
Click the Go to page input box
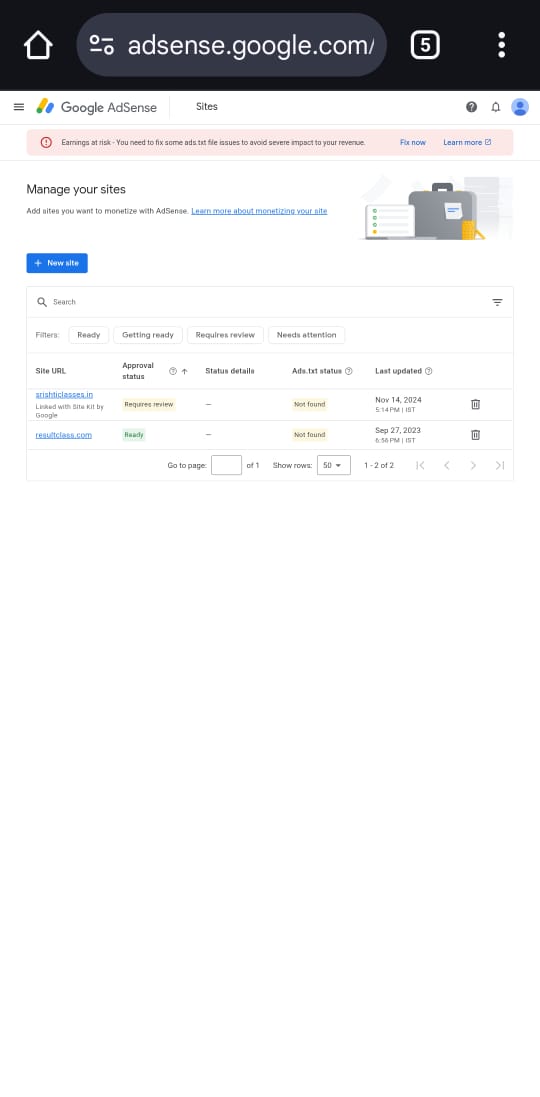[x=227, y=465]
